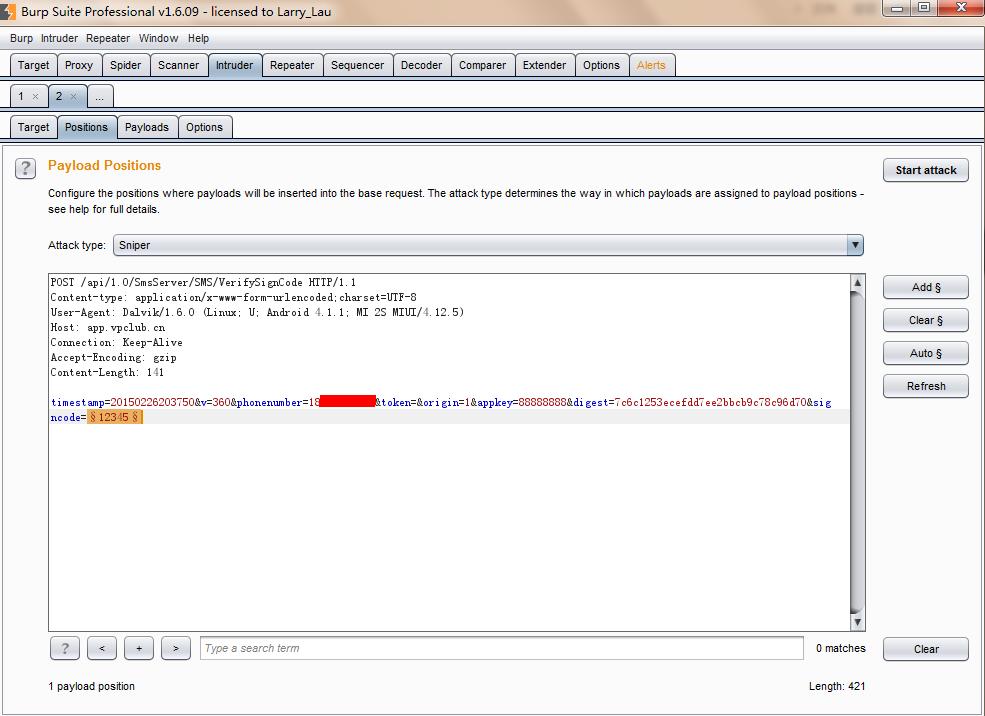Screen dimensions: 985x716
Task: Open the Window menu
Action: pos(158,38)
